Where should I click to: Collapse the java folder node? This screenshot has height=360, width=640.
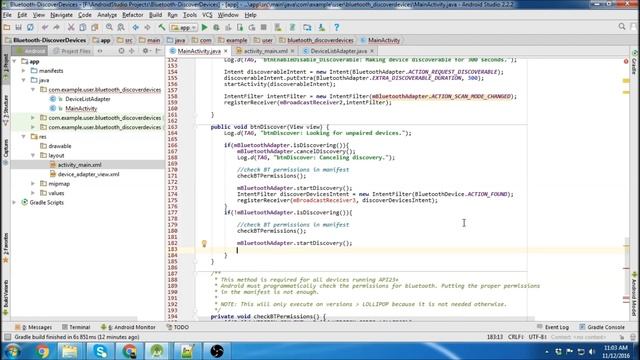point(24,80)
